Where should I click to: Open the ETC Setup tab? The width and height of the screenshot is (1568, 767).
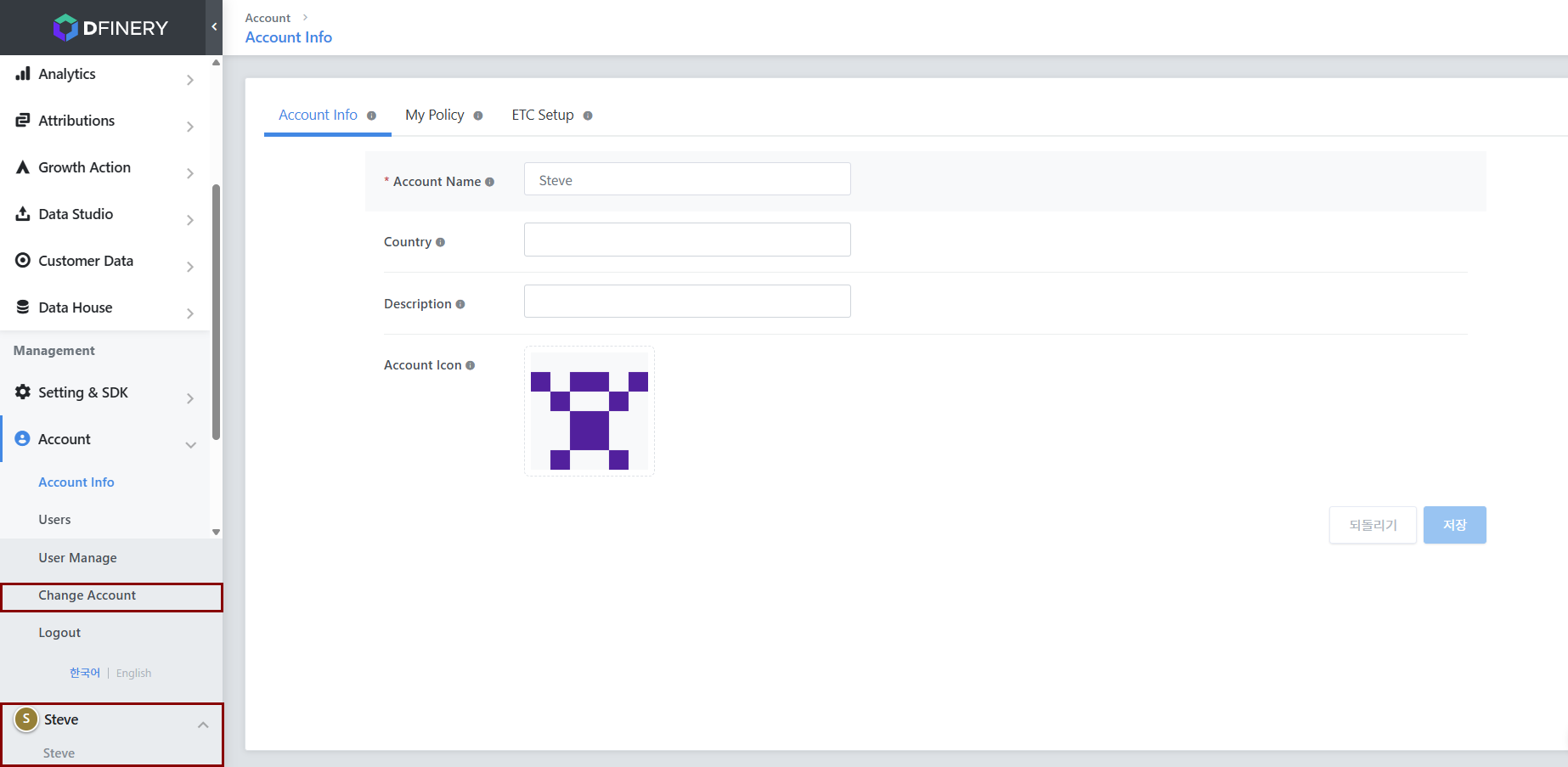pyautogui.click(x=543, y=115)
